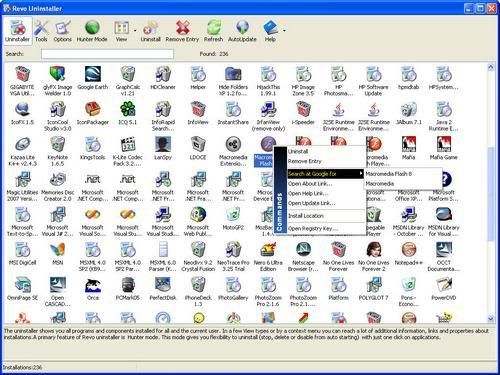Click the Remove Entry toolbar icon

click(182, 31)
